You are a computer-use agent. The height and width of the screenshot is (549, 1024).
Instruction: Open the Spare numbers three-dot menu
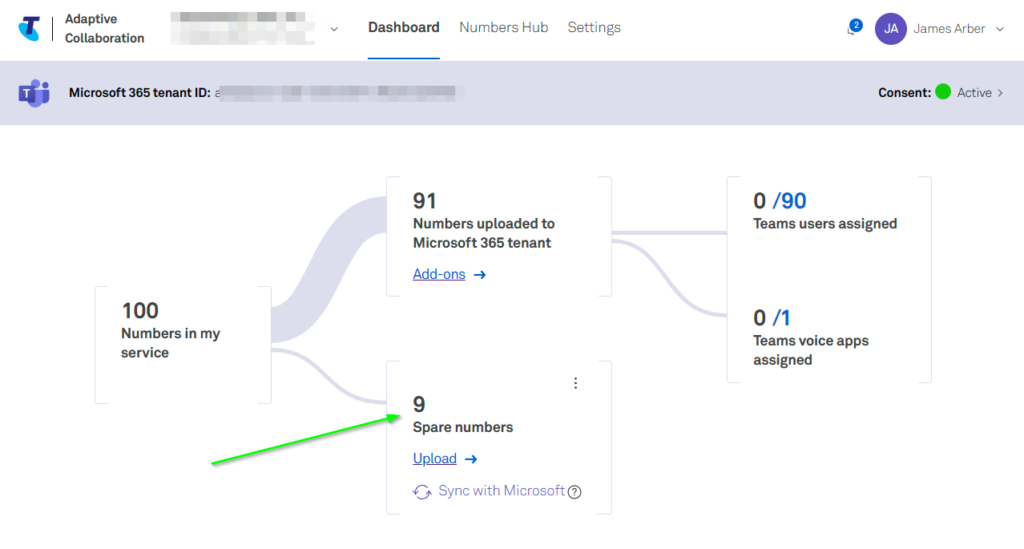[x=575, y=383]
